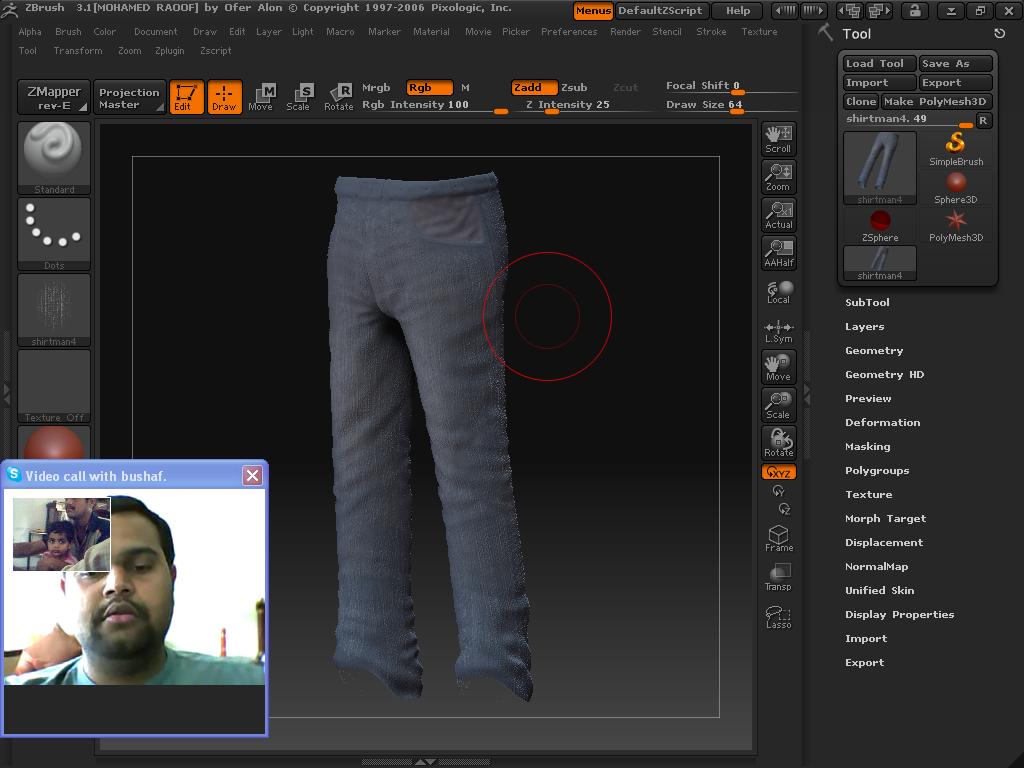This screenshot has height=768, width=1024.
Task: Select the top Move tool icon
Action: [x=261, y=97]
